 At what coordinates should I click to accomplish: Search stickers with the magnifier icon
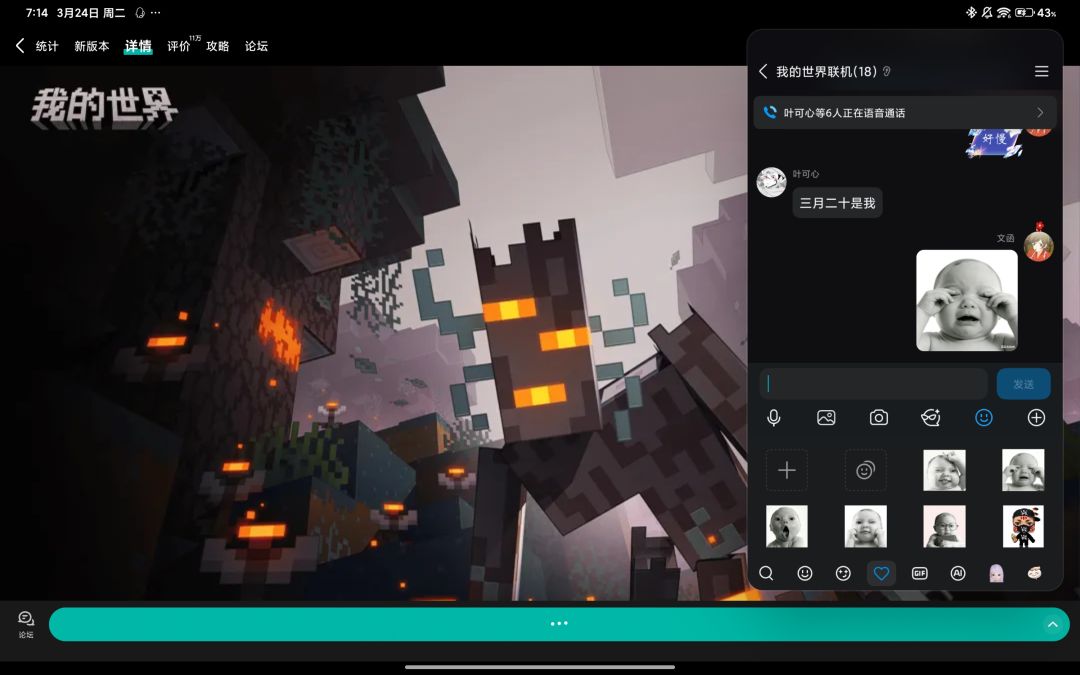(766, 573)
